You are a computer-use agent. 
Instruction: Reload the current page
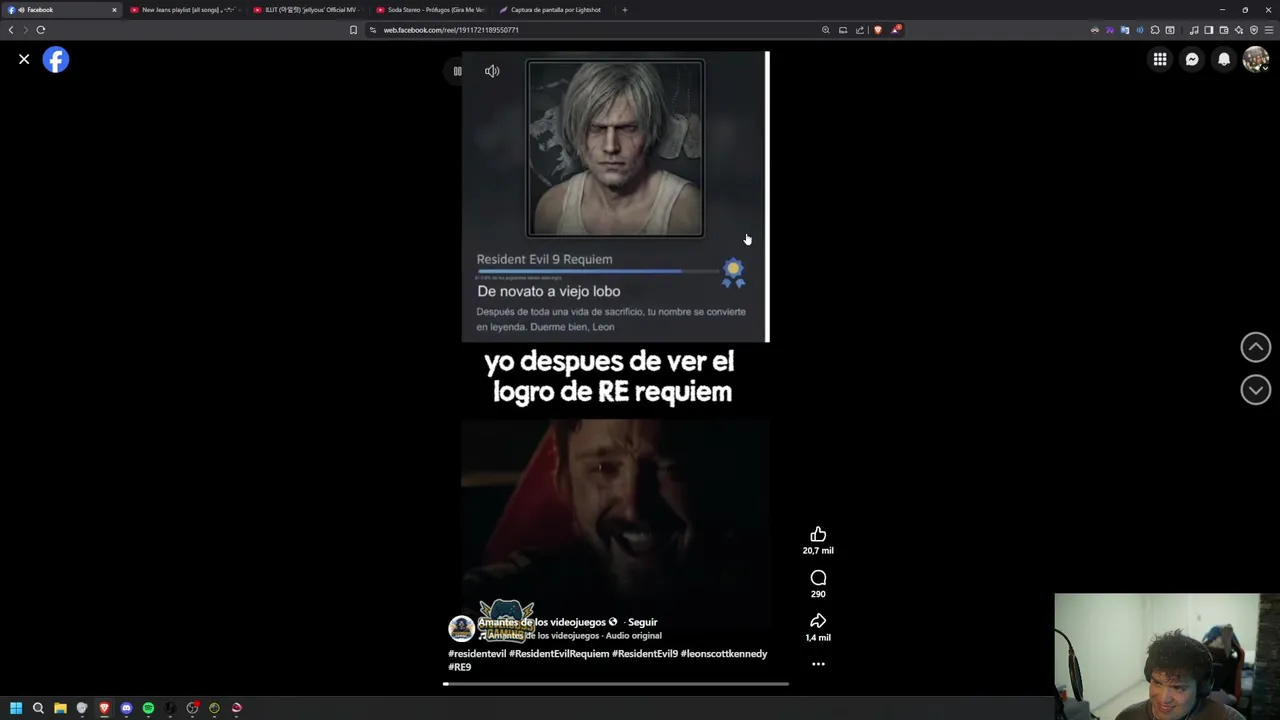41,30
